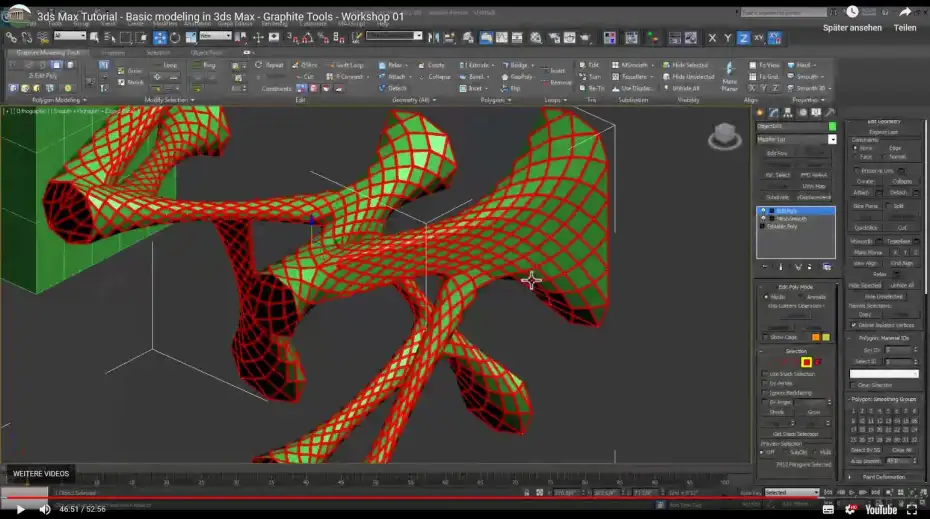
Task: Open the WEITERE VIDEOS overlay
Action: (x=41, y=473)
